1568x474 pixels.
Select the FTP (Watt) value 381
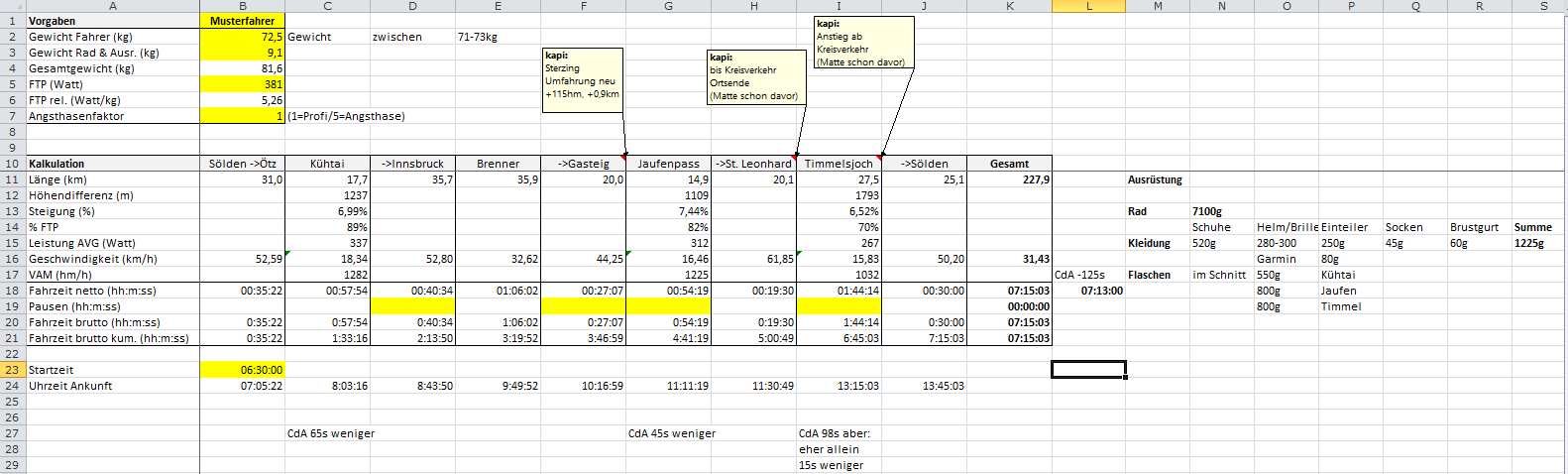point(243,84)
